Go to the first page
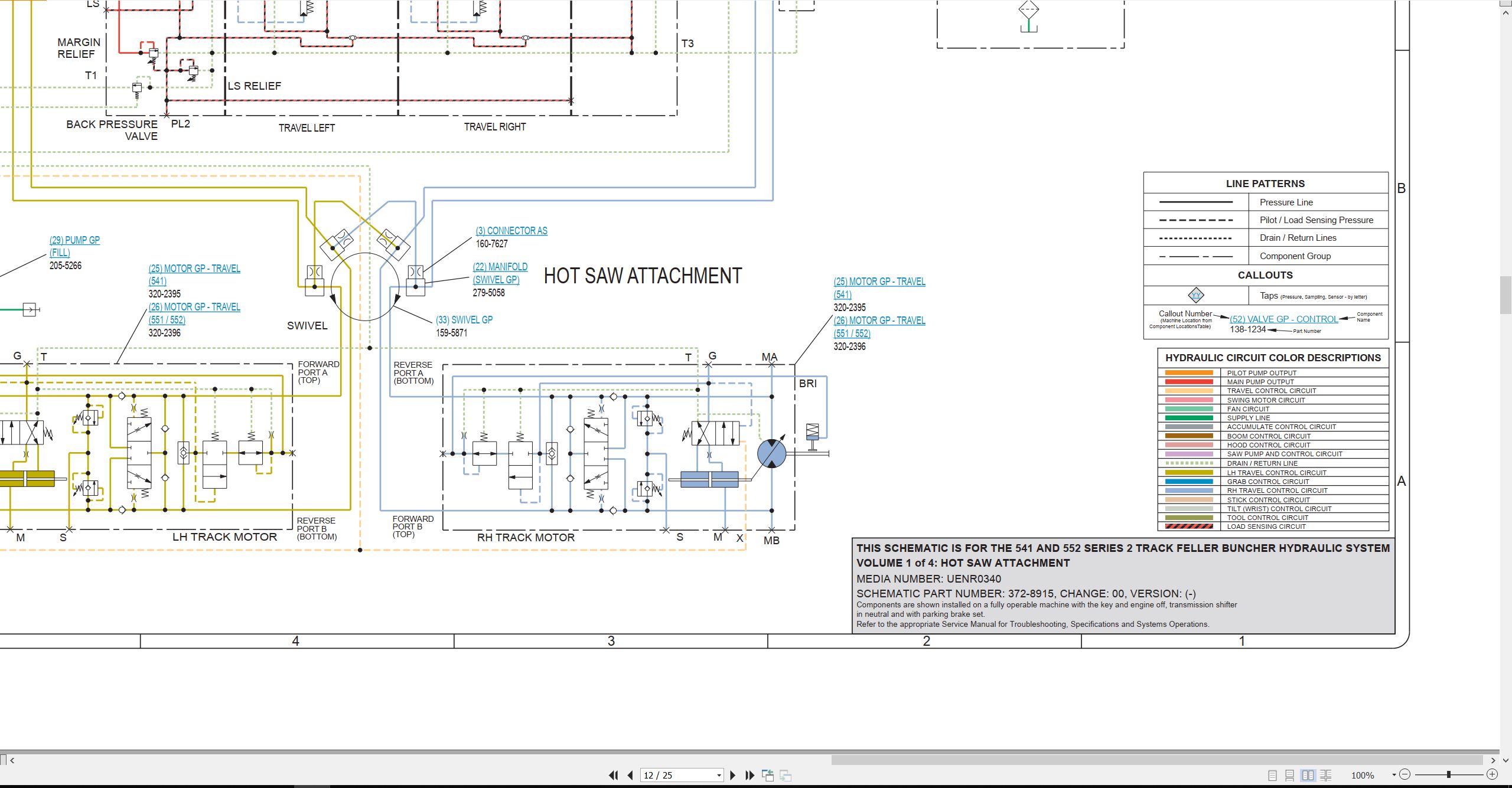Image resolution: width=1512 pixels, height=788 pixels. (614, 775)
